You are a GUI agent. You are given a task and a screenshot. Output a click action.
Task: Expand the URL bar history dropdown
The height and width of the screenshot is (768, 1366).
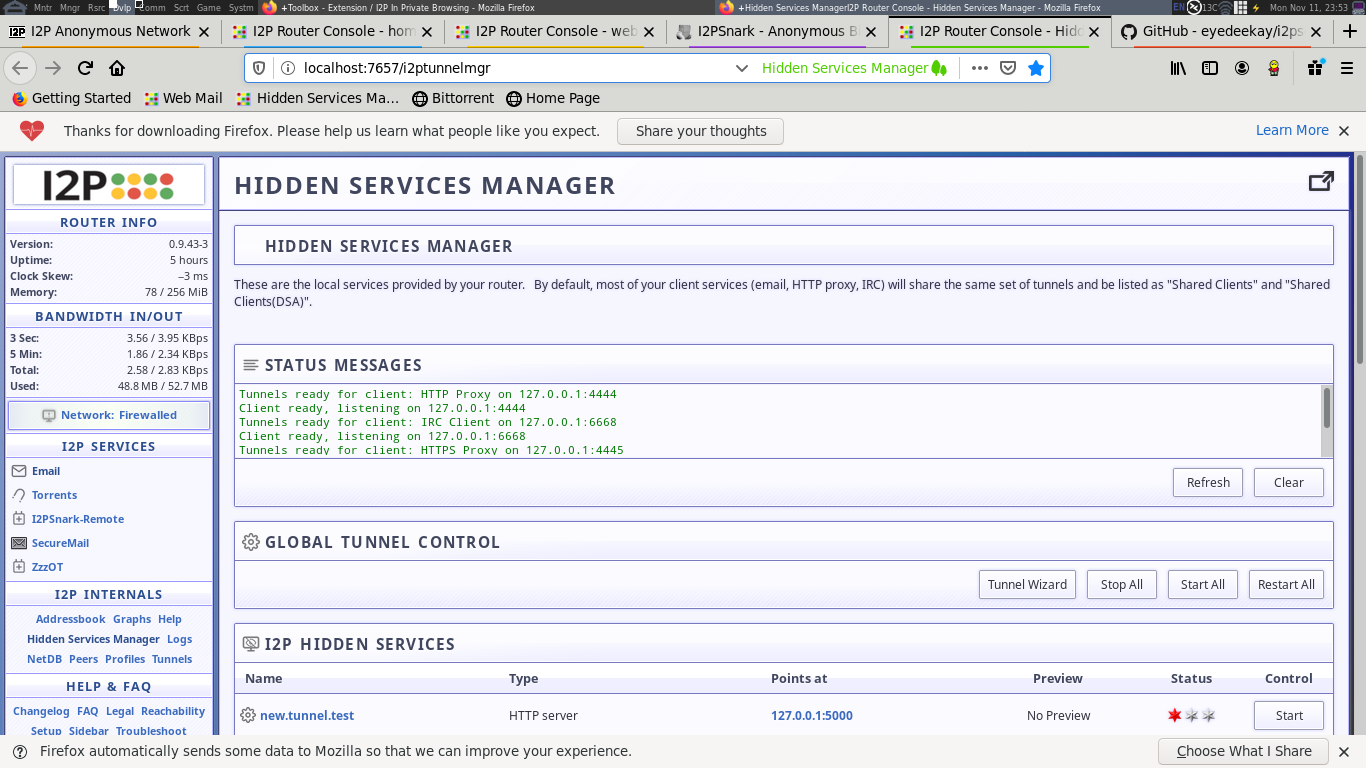[x=741, y=68]
